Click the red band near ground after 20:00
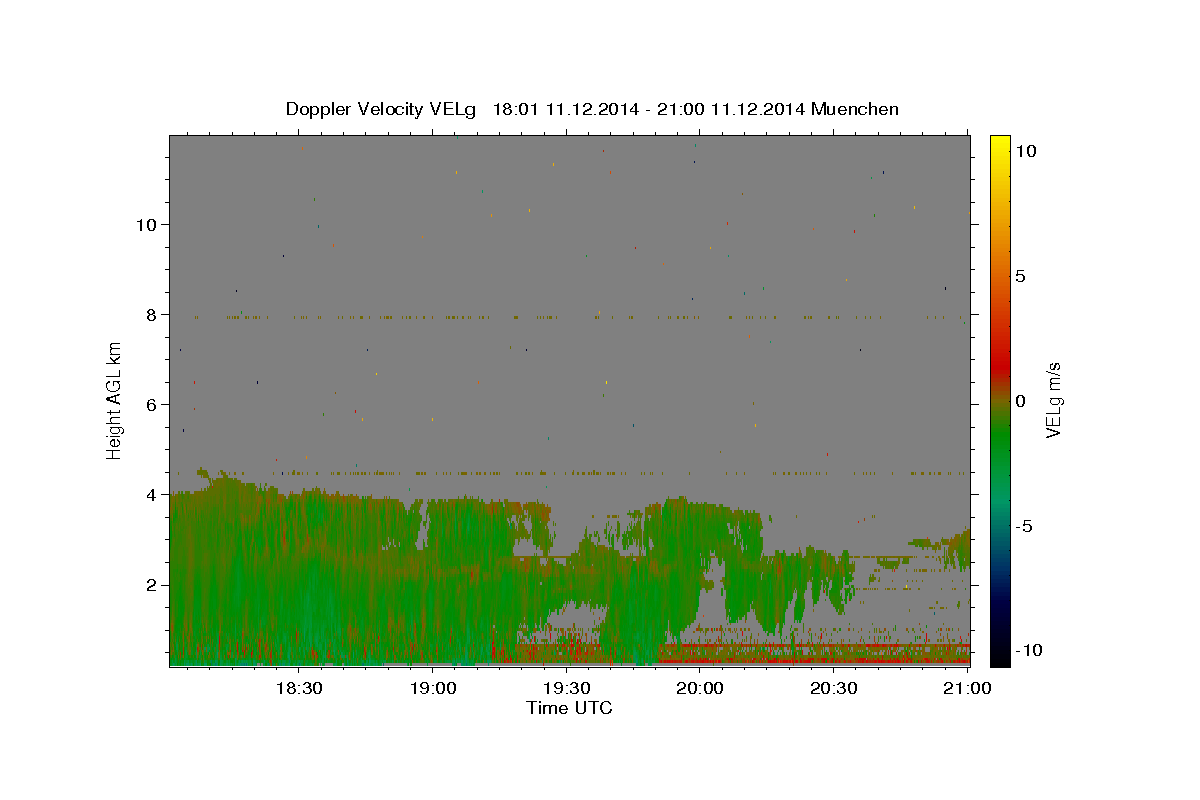1200x800 pixels. pos(815,660)
